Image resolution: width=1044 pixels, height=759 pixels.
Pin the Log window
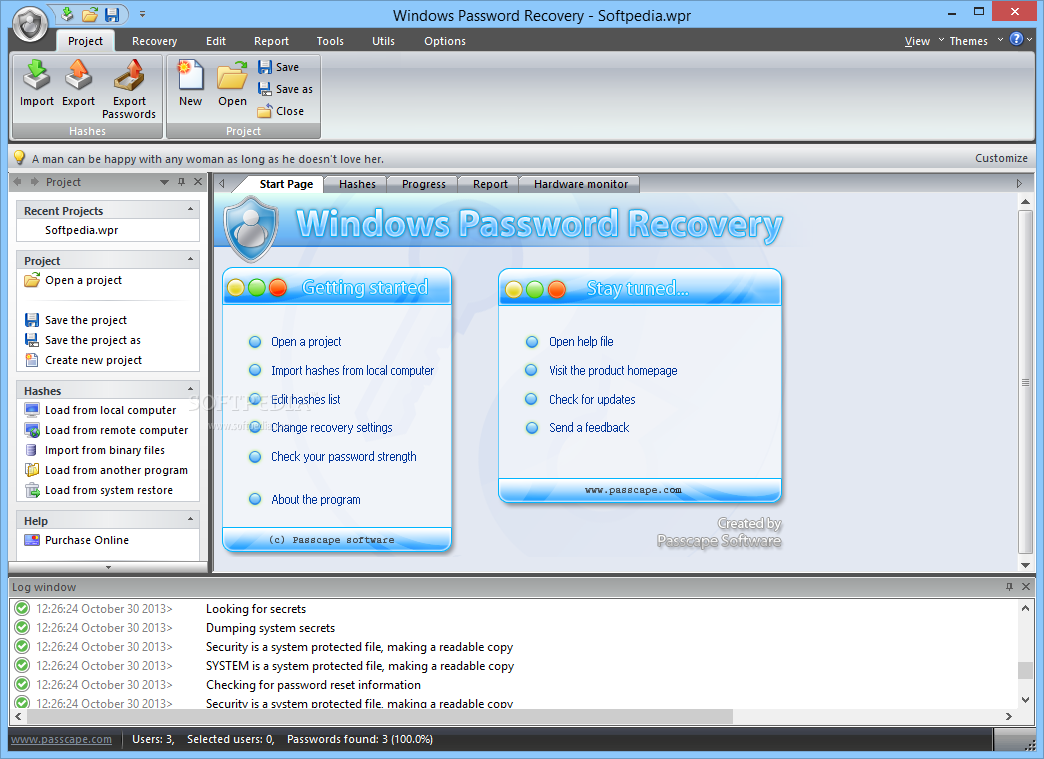[x=1009, y=587]
